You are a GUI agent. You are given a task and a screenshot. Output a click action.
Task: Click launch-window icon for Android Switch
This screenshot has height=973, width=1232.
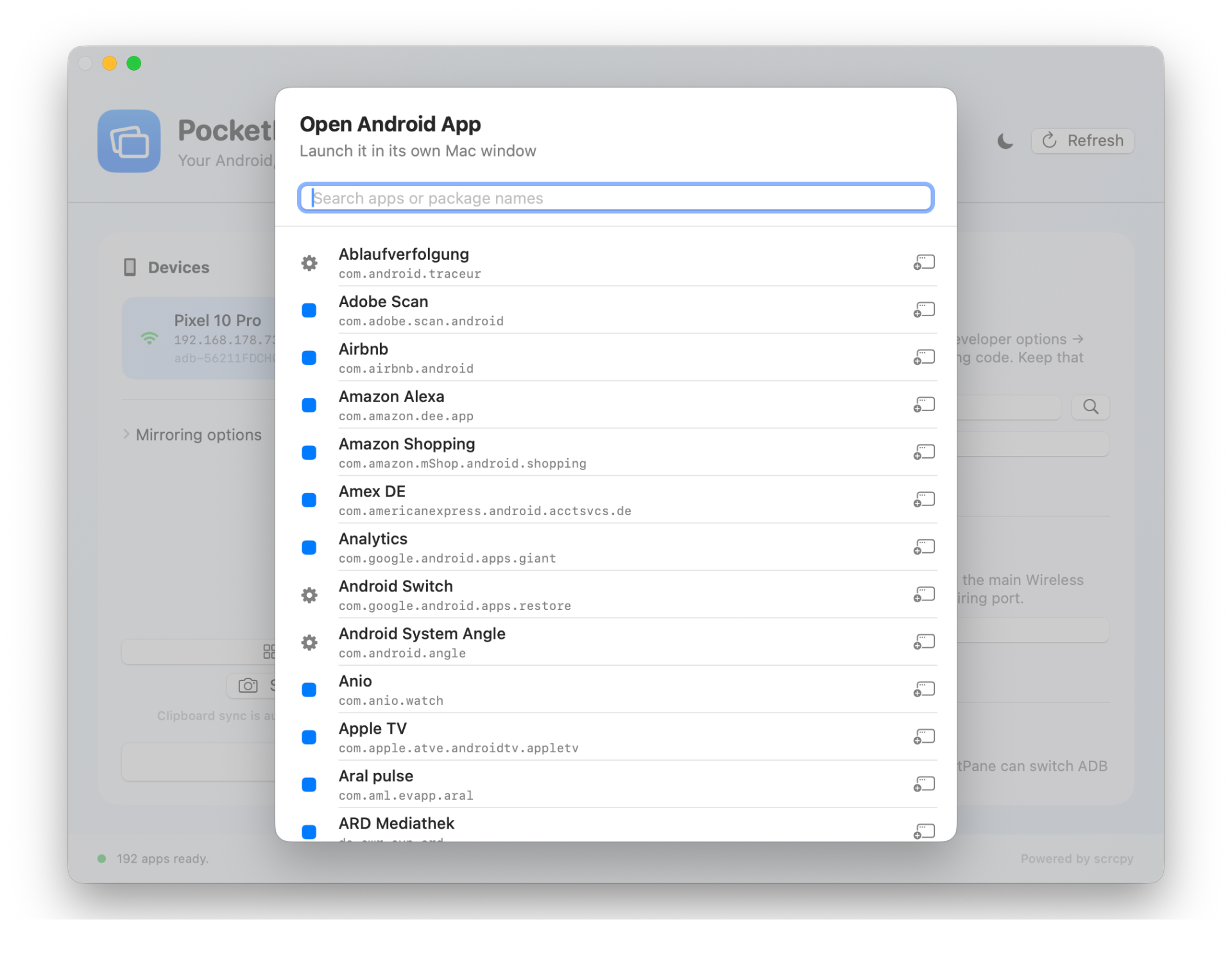point(924,595)
